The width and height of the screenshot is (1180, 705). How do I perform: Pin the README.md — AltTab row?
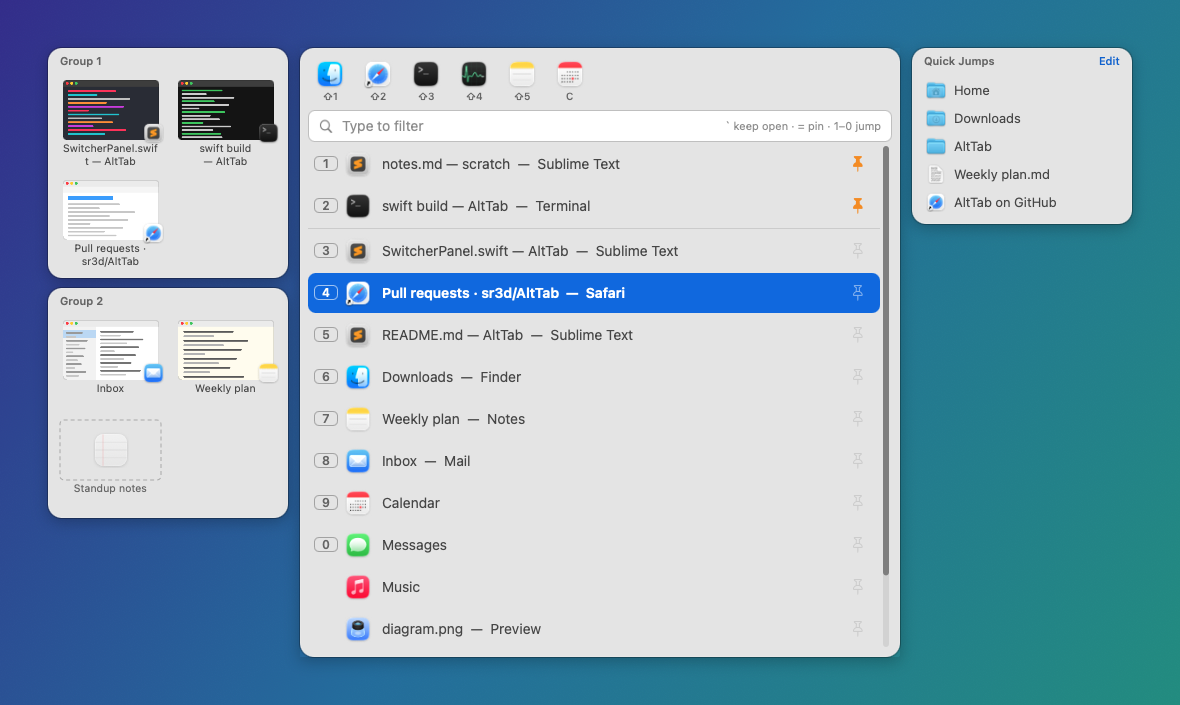click(857, 335)
